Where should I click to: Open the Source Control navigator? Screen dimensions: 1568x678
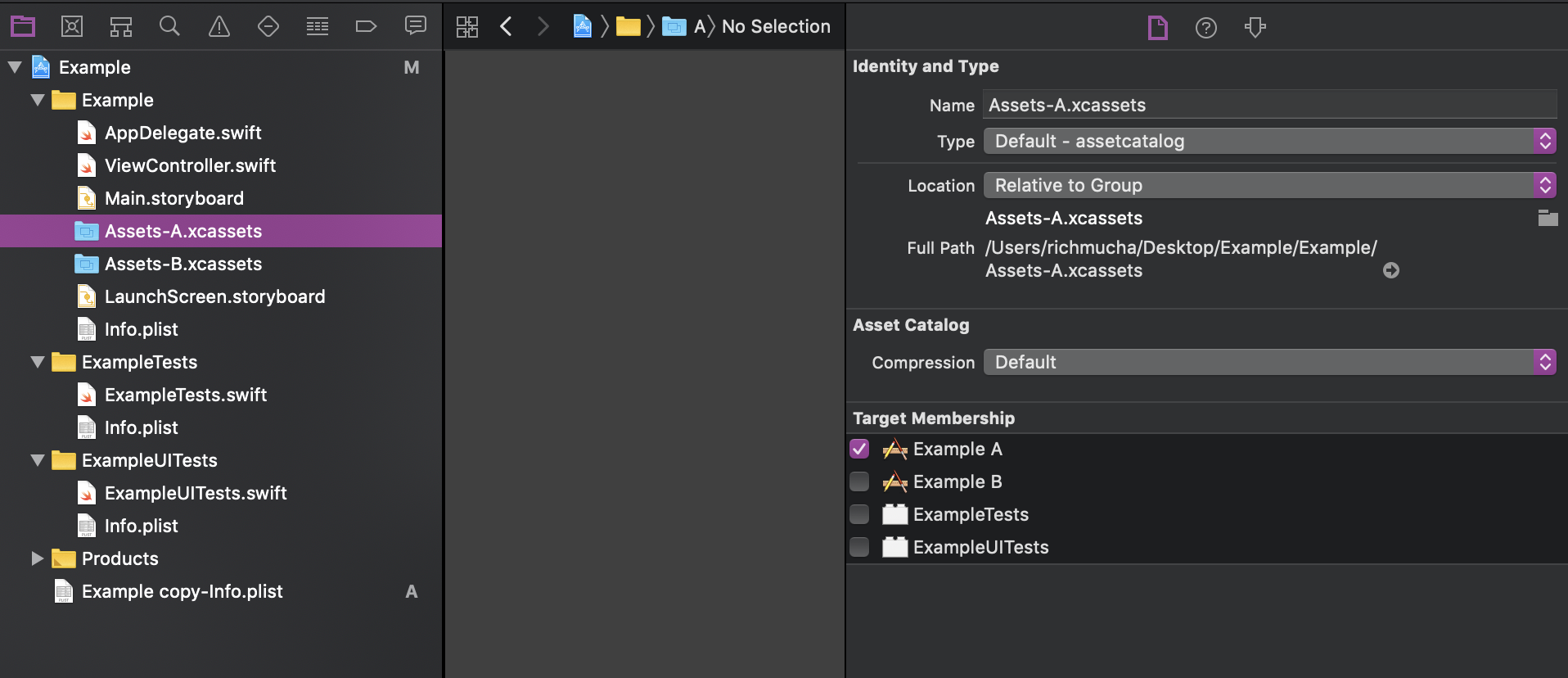[x=72, y=27]
